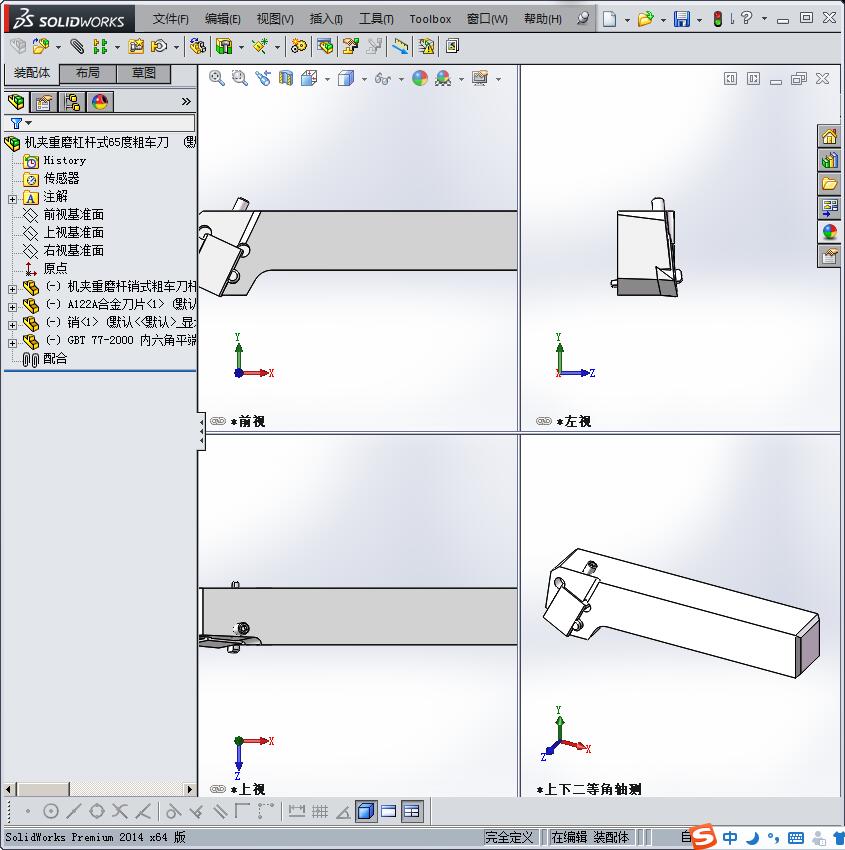Open dropdown arrow beside Linear Component Pattern
The width and height of the screenshot is (845, 850).
(117, 47)
